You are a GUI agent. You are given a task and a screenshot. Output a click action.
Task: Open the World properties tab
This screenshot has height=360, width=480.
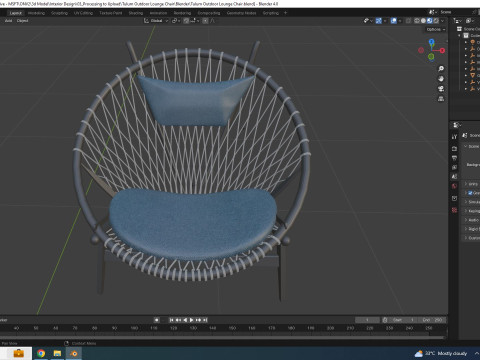coord(454,186)
